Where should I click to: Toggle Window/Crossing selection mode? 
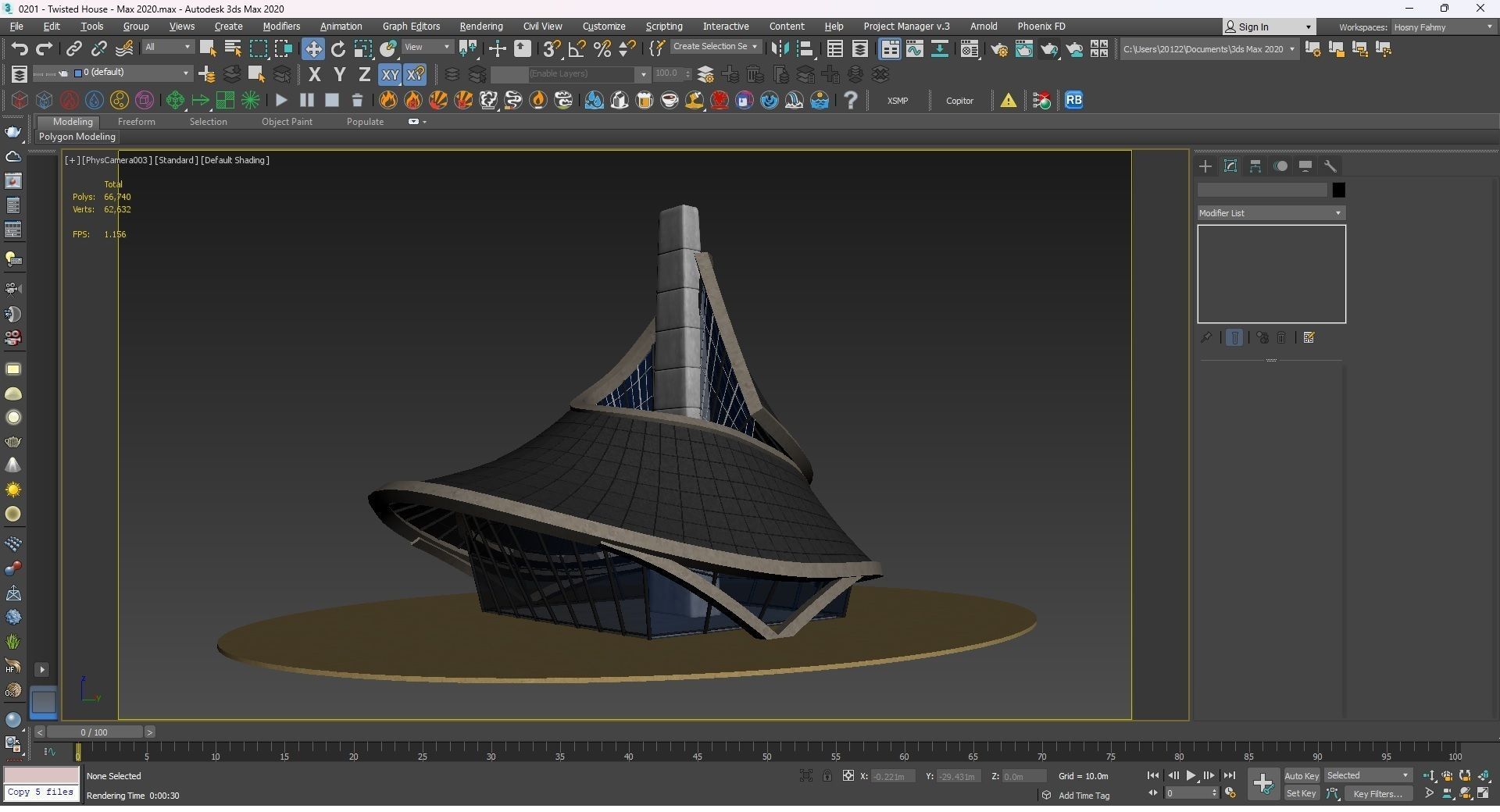coord(283,48)
